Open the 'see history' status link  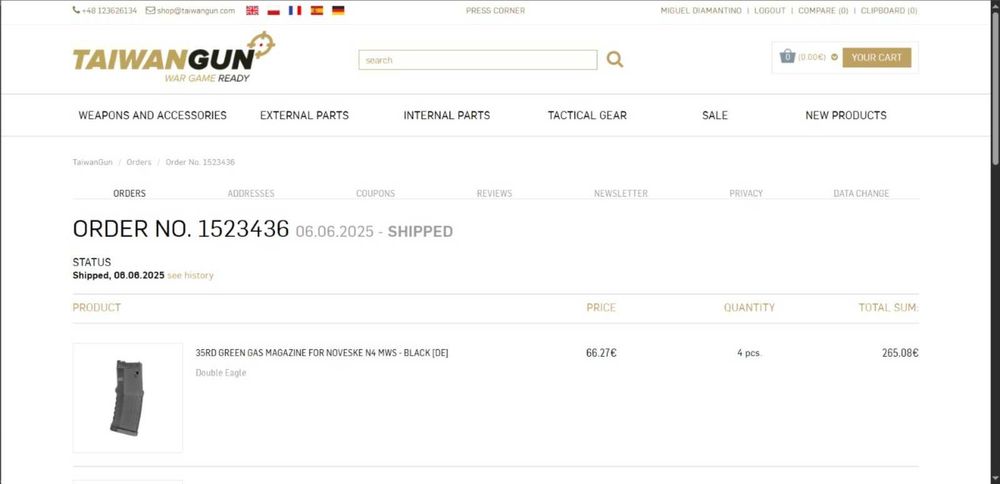point(190,275)
